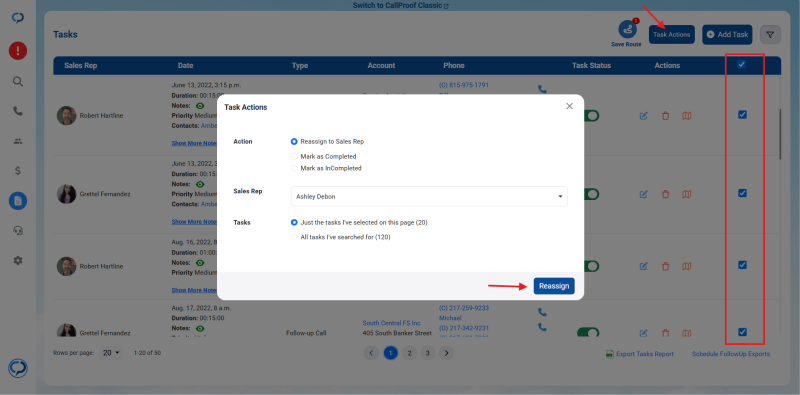
Task: Open the chat bubble icon at the sidebar bottom
Action: pos(18,368)
